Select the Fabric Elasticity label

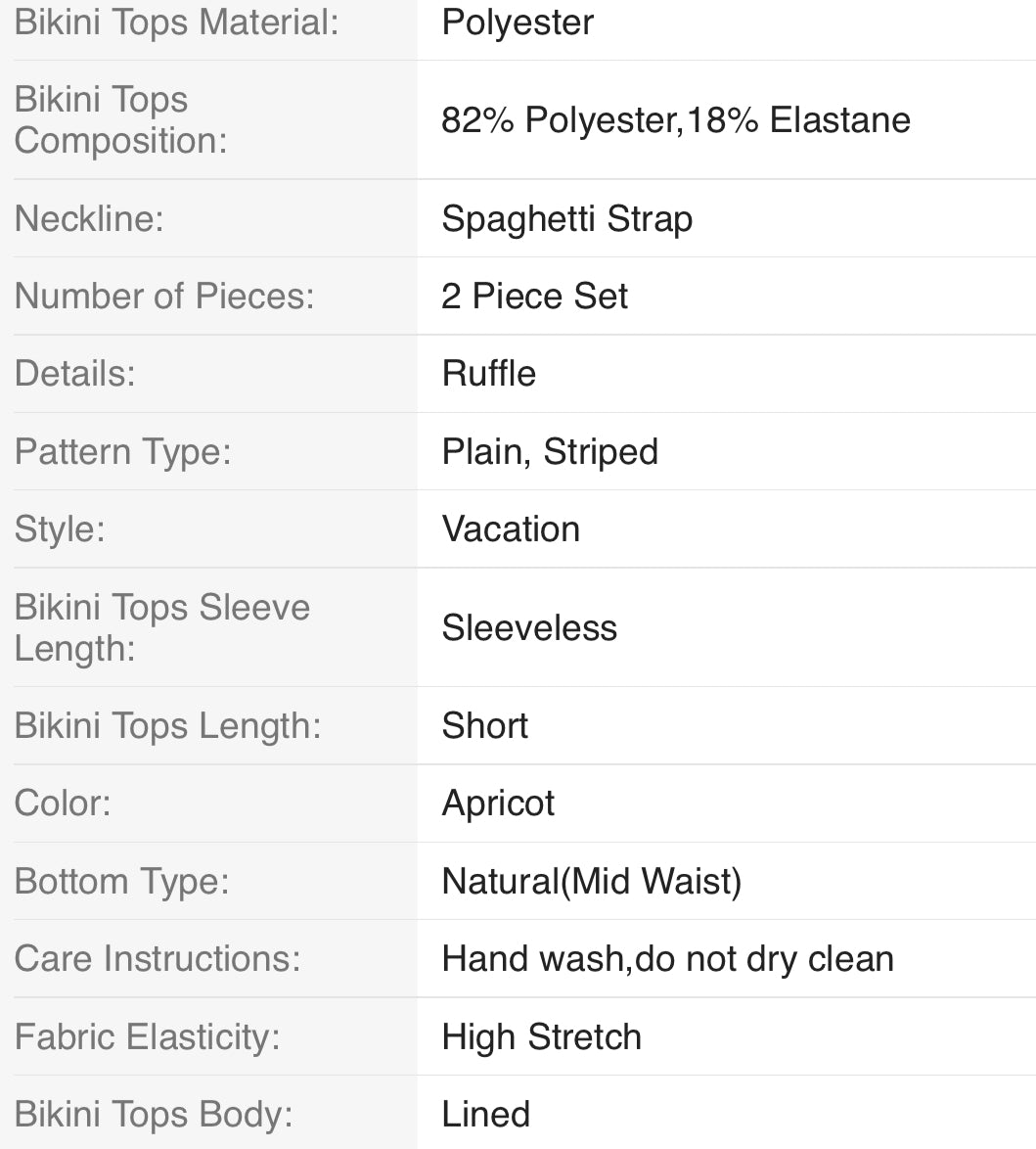pos(148,1037)
